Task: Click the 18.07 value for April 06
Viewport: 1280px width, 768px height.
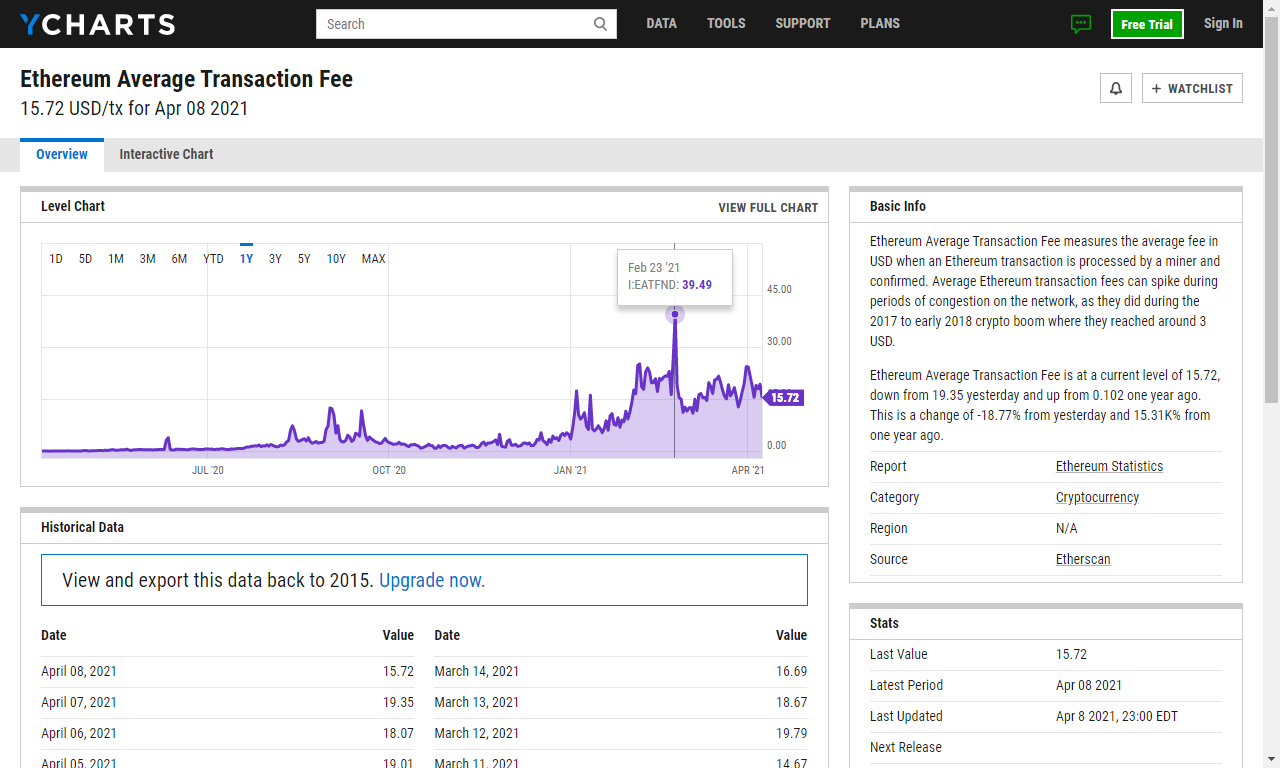Action: [x=398, y=734]
